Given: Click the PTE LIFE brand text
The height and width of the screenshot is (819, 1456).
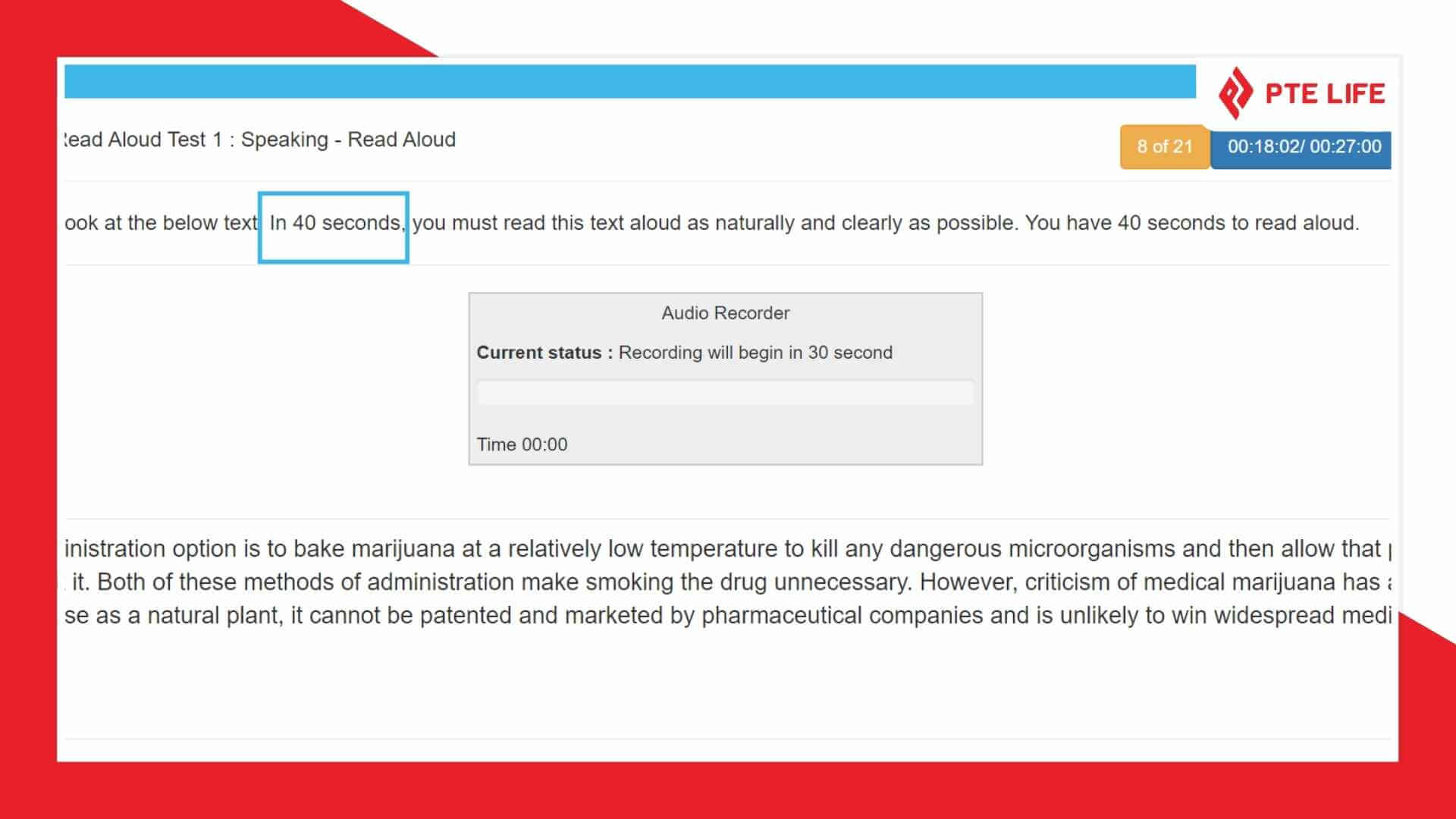Looking at the screenshot, I should [1325, 93].
